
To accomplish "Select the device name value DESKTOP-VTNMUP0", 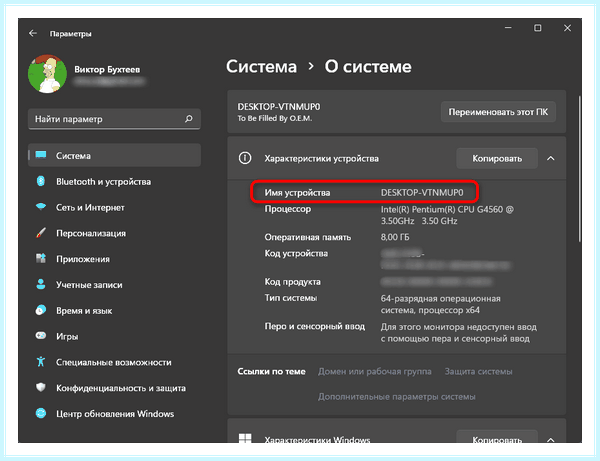I will click(x=422, y=192).
